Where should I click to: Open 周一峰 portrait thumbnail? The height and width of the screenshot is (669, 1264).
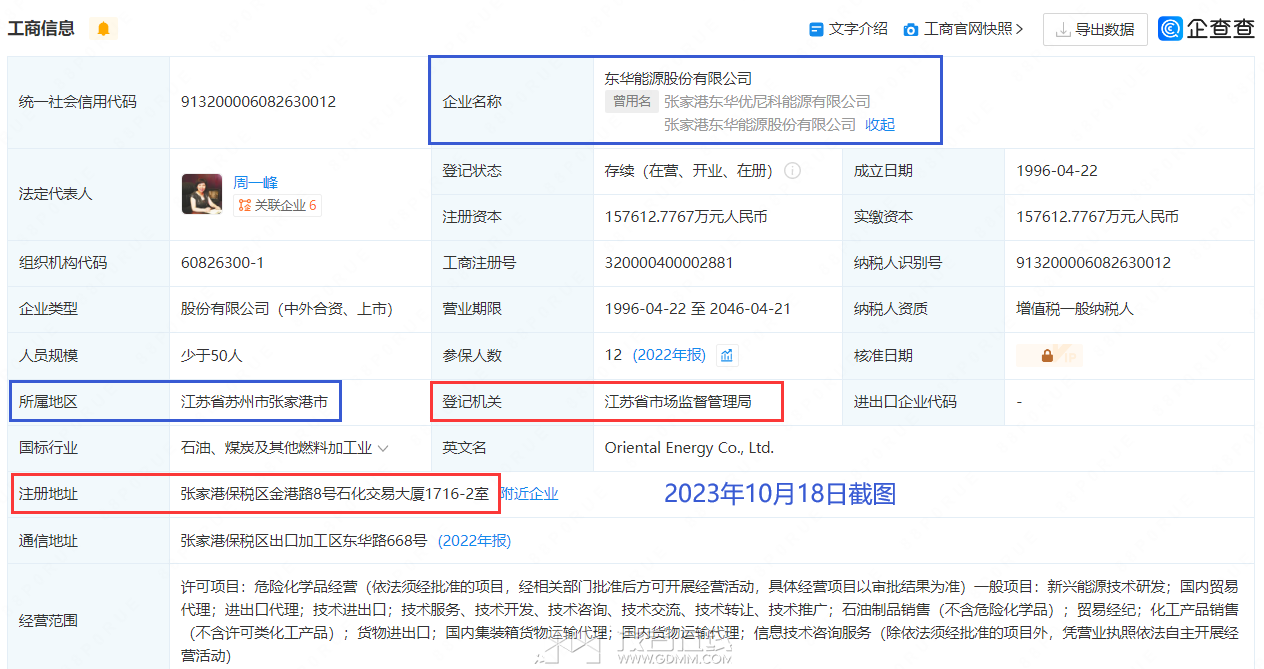coord(202,194)
